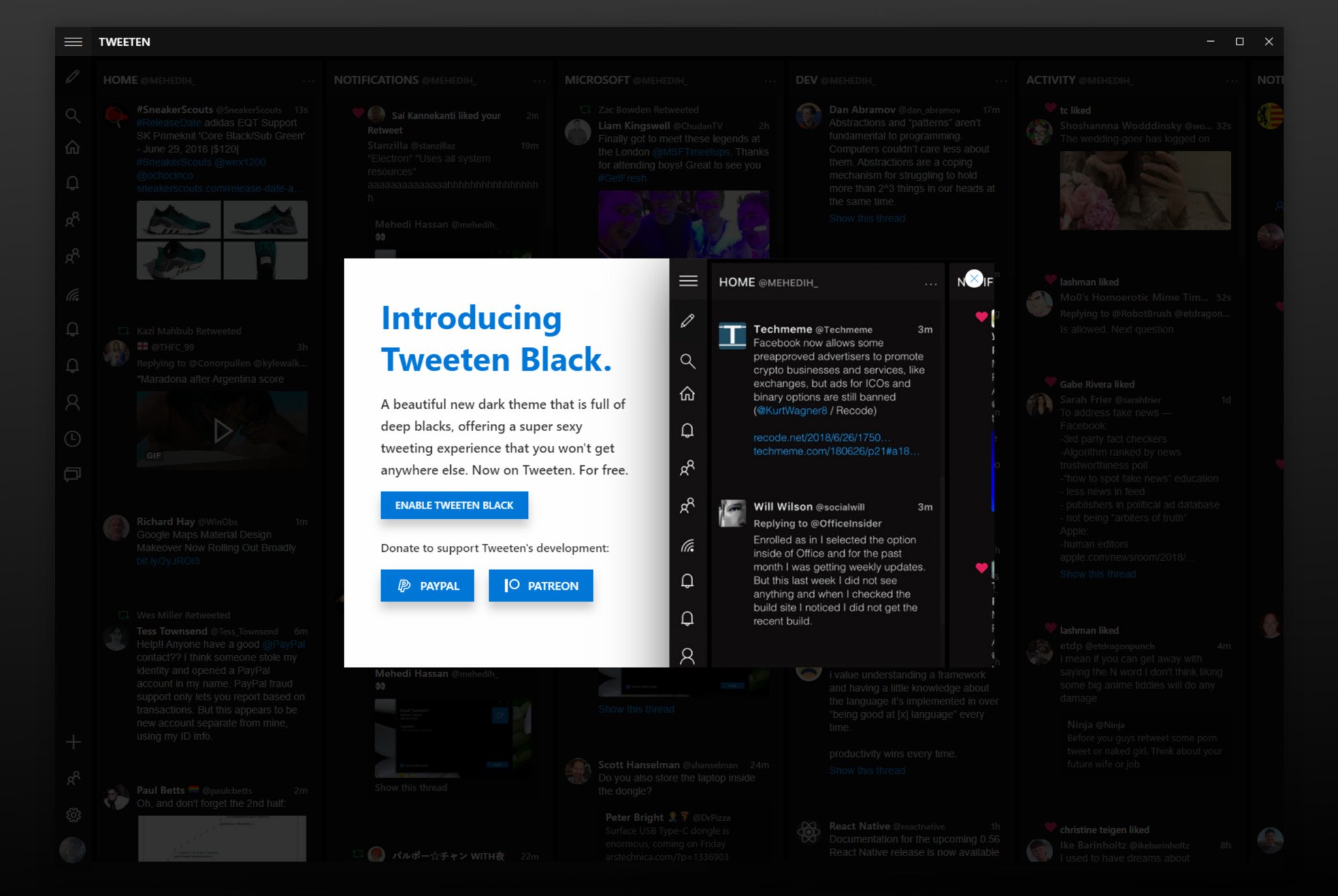Open Dan Abramov profile picture
1338x896 pixels.
(808, 116)
